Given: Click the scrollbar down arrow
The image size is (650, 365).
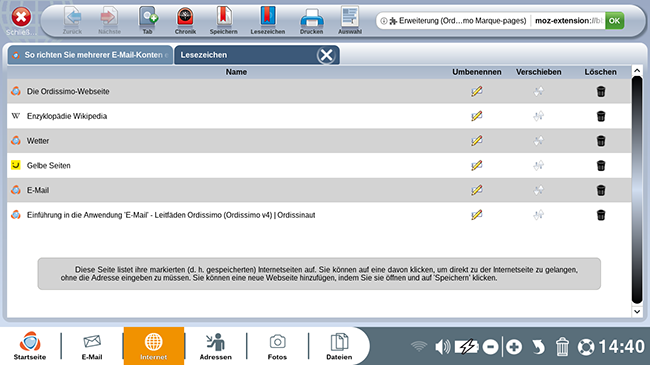Looking at the screenshot, I should 637,311.
